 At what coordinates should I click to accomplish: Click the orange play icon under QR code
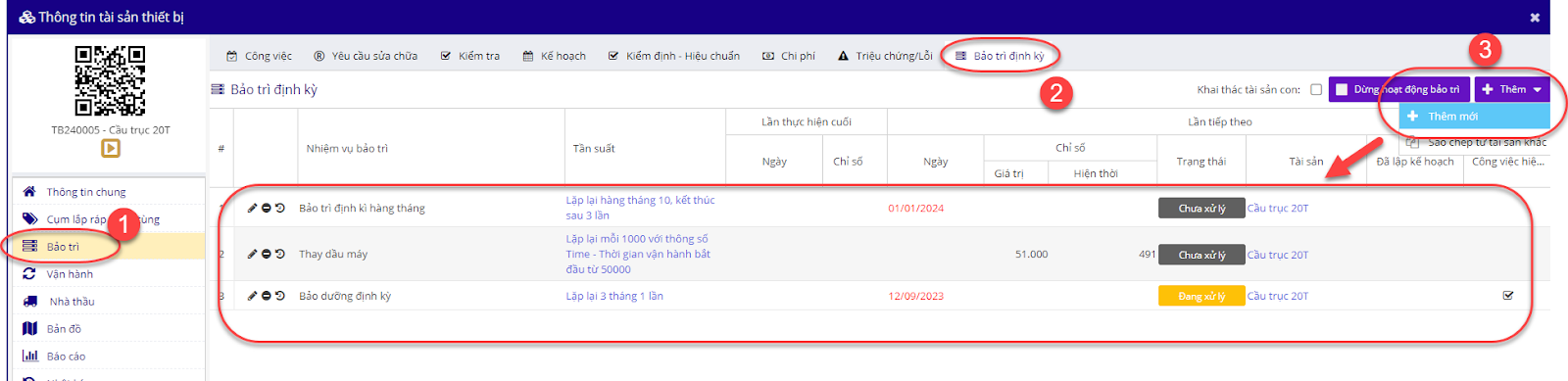coord(111,148)
